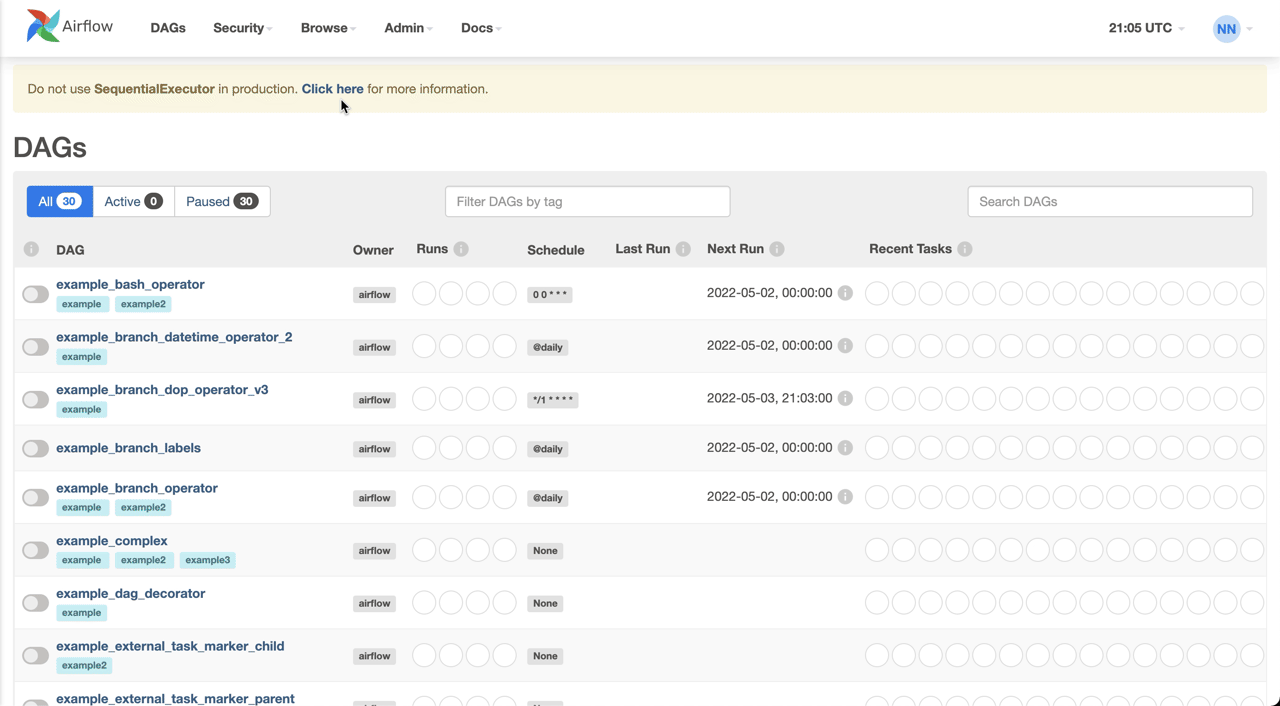This screenshot has width=1280, height=706.
Task: Click next run info icon for example_branch_labels
Action: click(845, 448)
